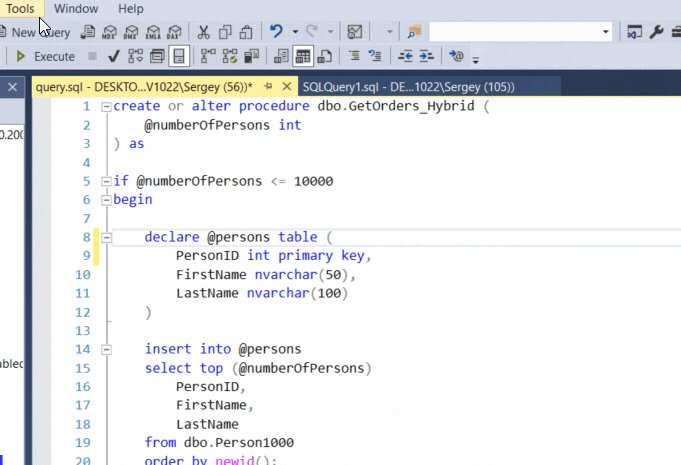Start an Analysis Services MDX query
Image resolution: width=681 pixels, height=465 pixels.
point(109,32)
